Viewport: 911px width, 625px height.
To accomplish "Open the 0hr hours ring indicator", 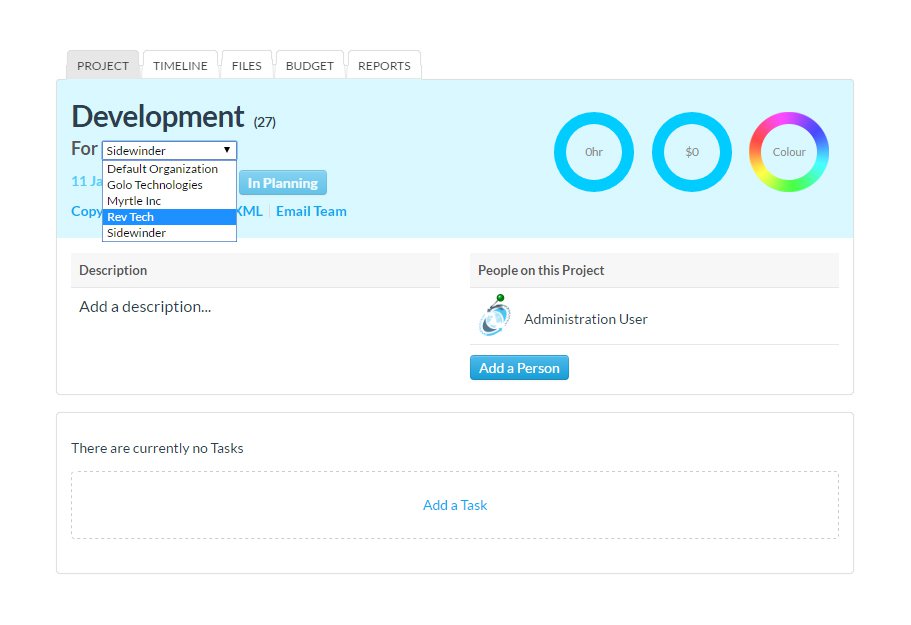I will coord(594,152).
